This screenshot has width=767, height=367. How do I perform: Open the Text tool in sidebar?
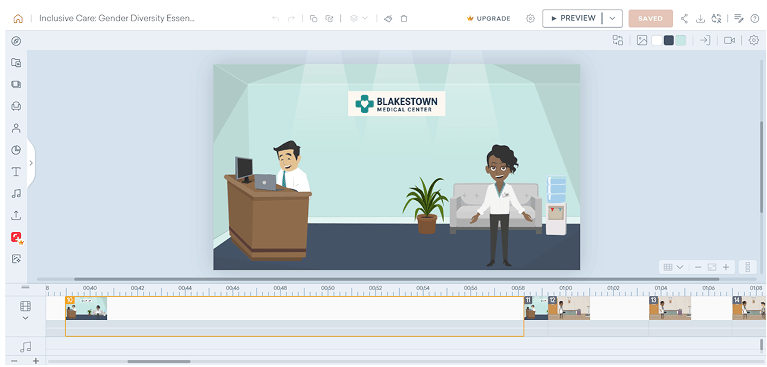16,172
